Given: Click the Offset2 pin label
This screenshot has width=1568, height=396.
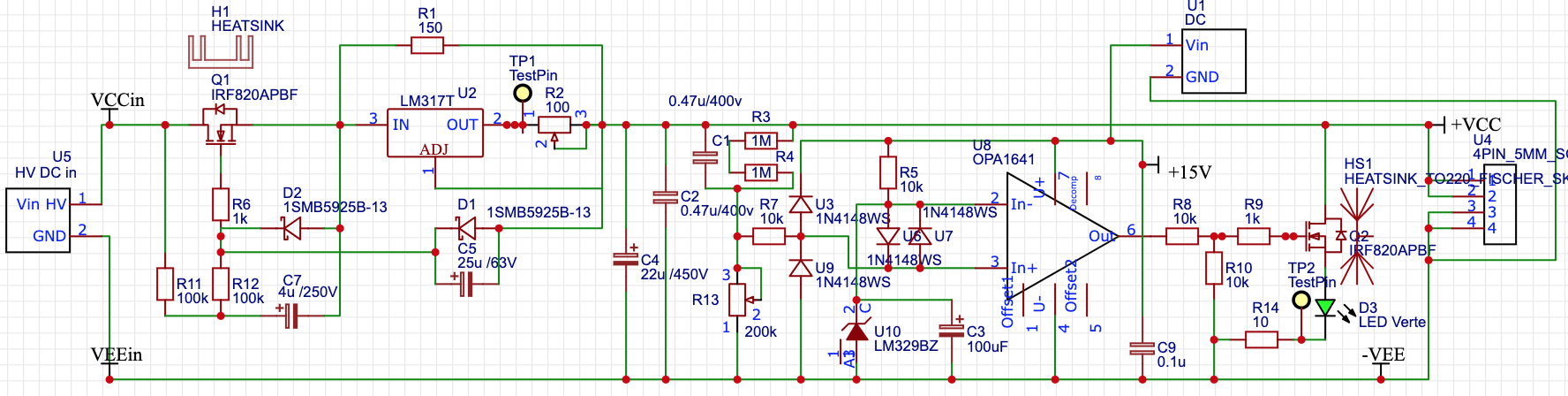Looking at the screenshot, I should [x=1071, y=286].
